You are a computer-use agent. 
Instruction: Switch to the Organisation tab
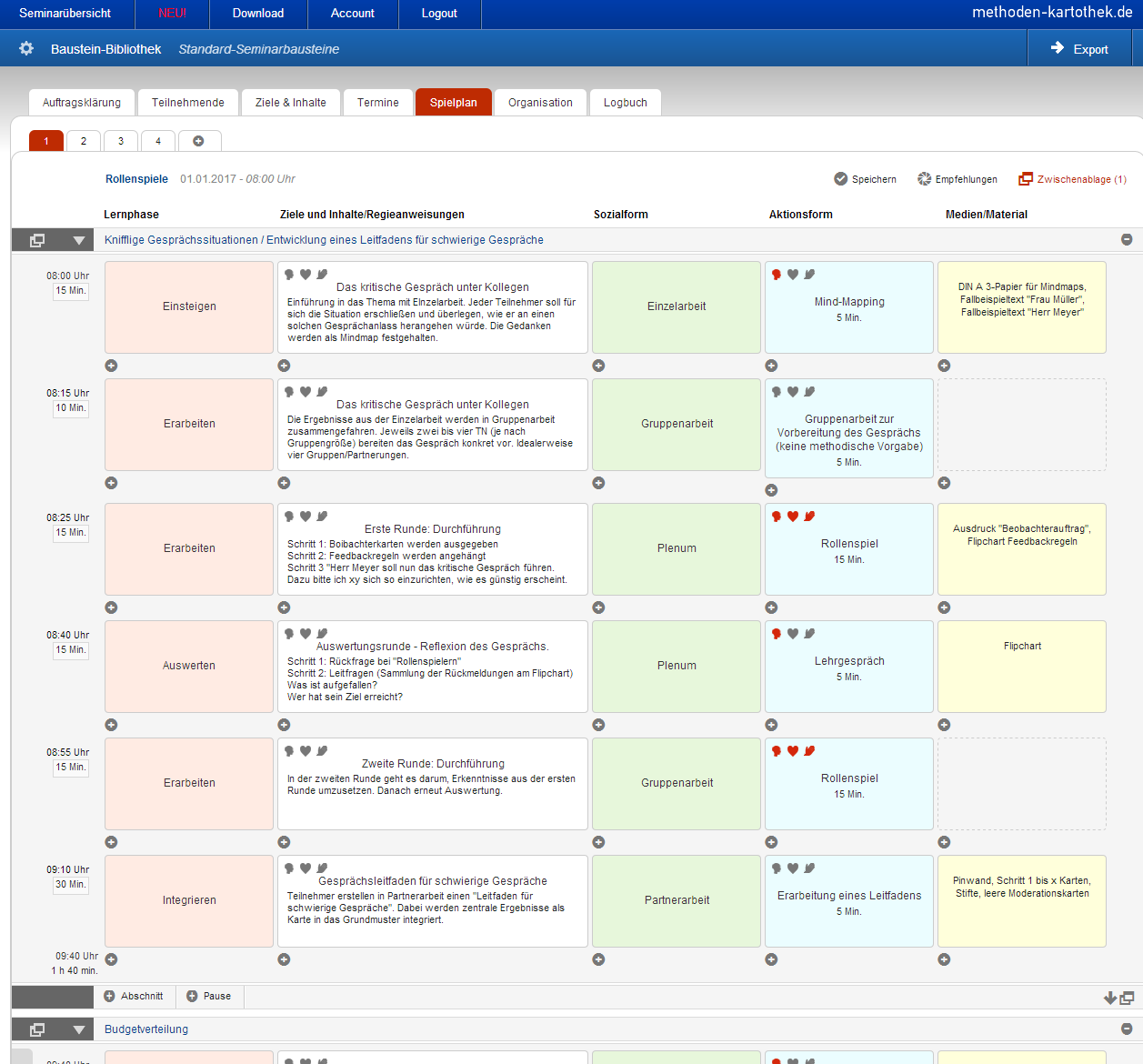coord(540,103)
